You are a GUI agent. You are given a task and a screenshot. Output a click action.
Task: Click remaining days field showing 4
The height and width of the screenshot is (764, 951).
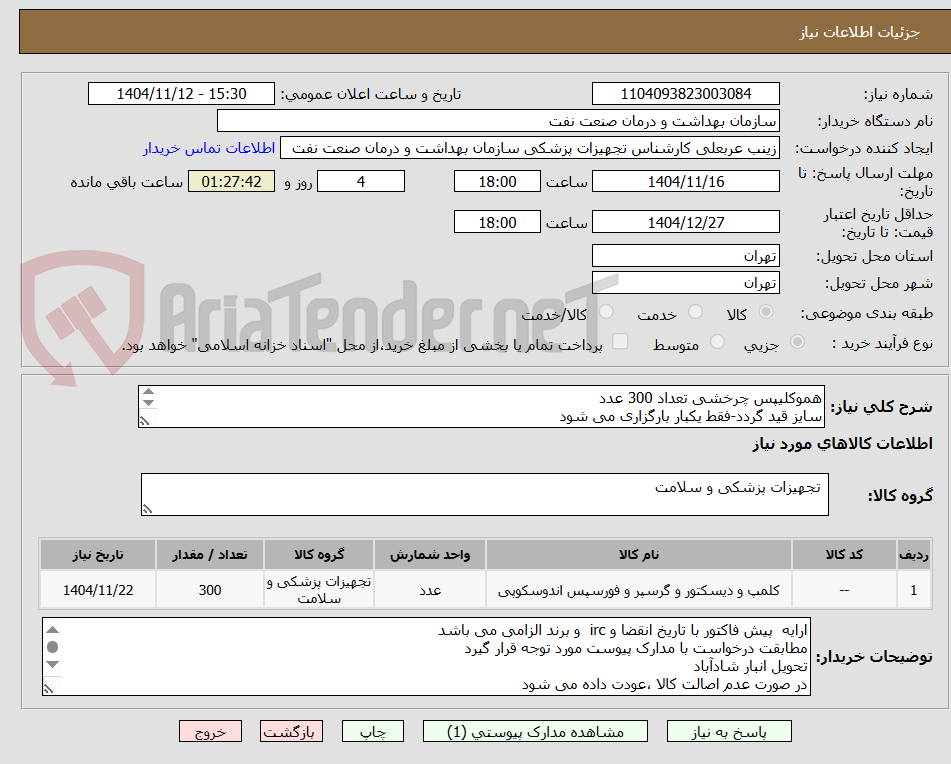click(361, 181)
